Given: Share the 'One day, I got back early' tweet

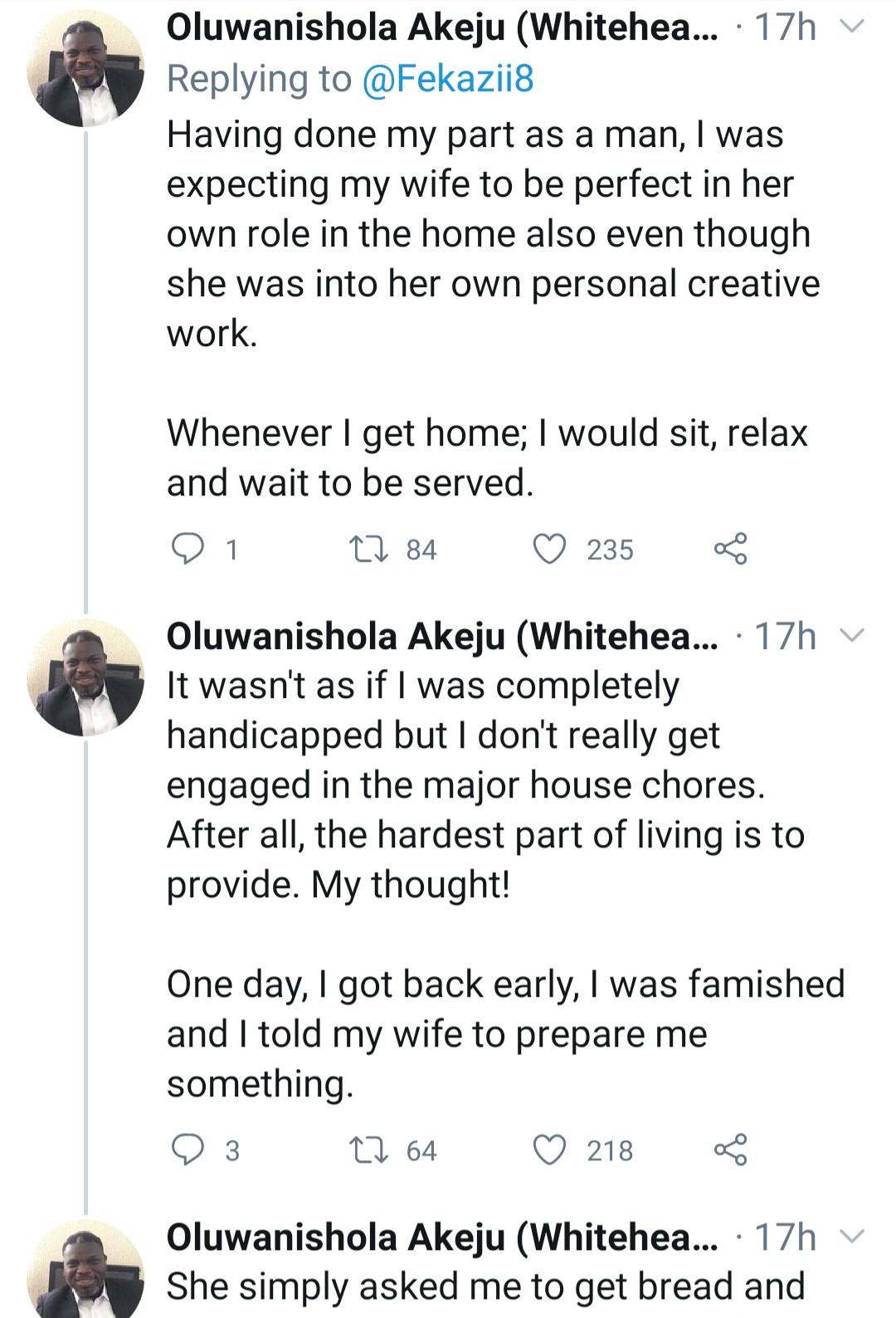Looking at the screenshot, I should [730, 1150].
